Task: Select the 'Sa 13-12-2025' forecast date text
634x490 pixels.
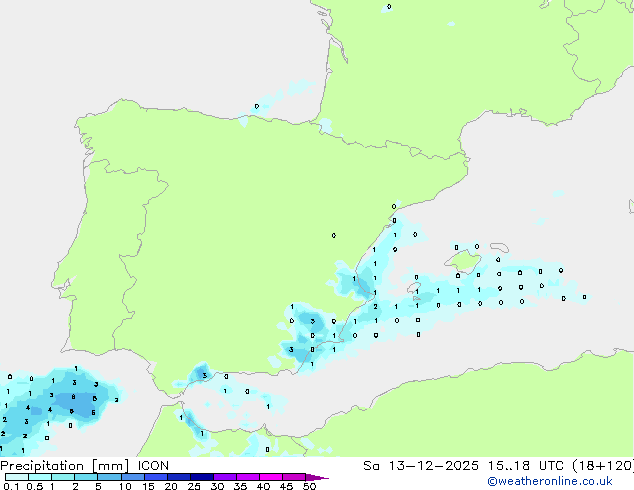Action: (421, 466)
